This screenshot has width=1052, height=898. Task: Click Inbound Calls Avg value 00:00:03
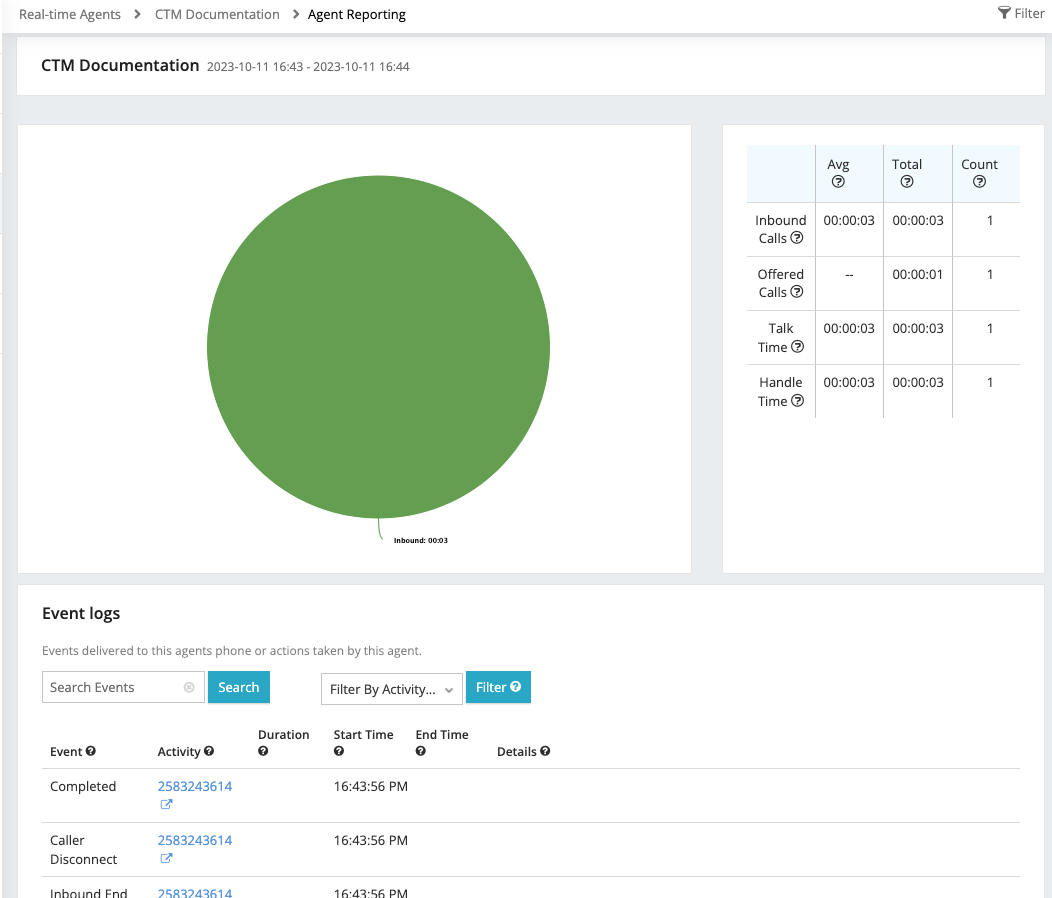pos(849,220)
